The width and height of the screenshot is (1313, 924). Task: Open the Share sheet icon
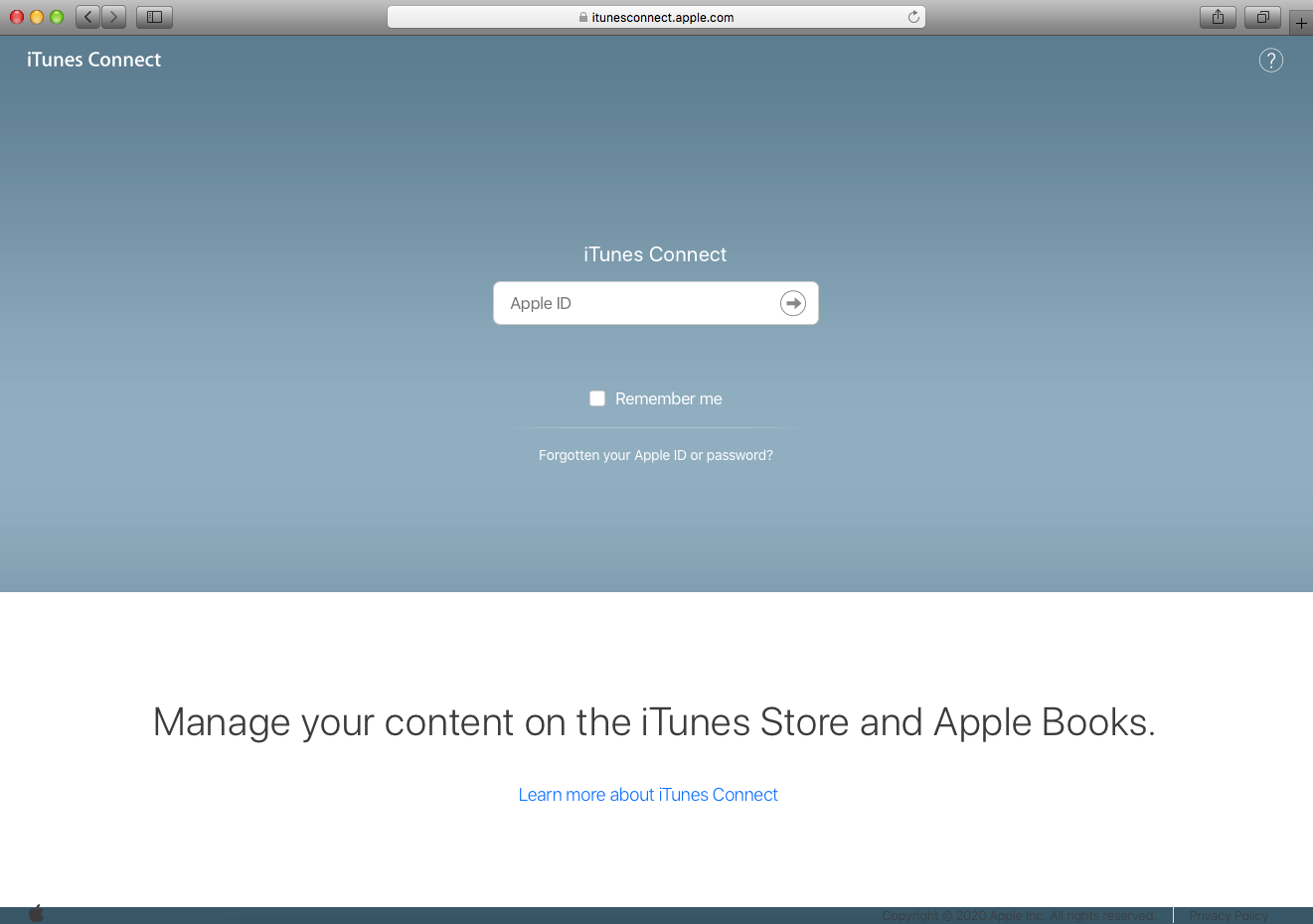pos(1218,17)
